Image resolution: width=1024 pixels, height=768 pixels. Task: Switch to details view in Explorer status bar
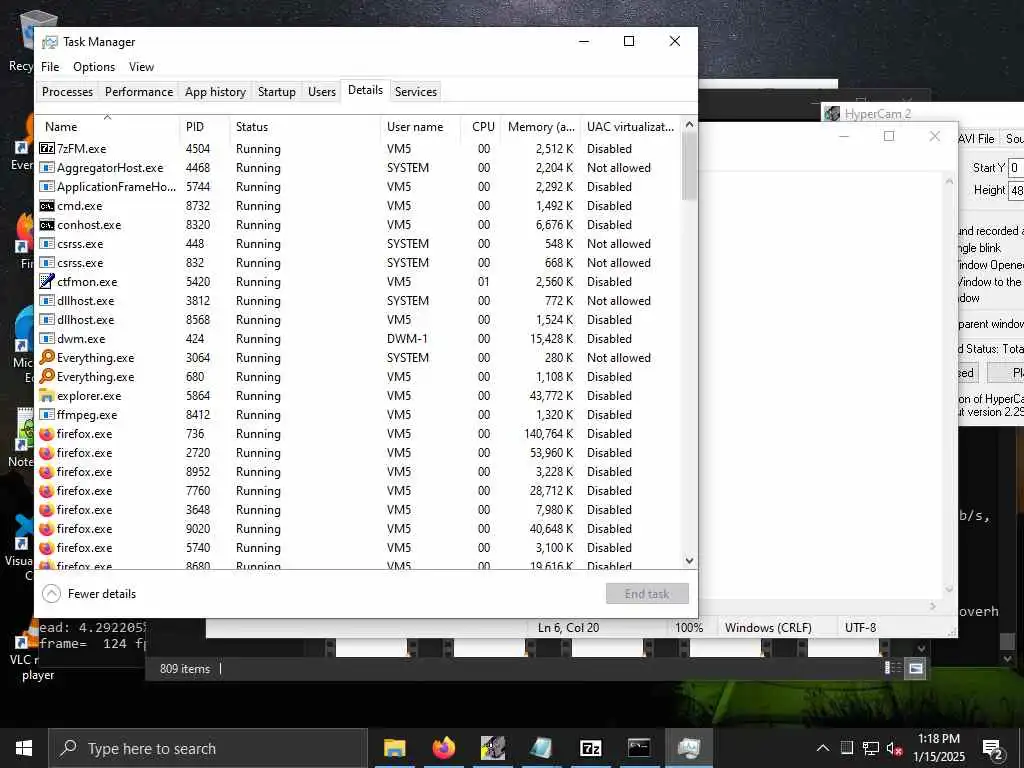[892, 668]
